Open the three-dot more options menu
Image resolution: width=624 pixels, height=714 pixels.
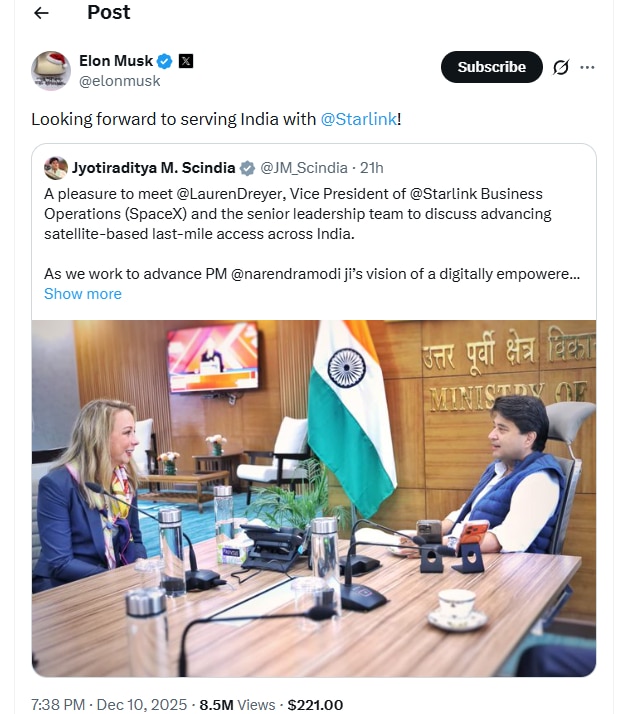(x=587, y=67)
